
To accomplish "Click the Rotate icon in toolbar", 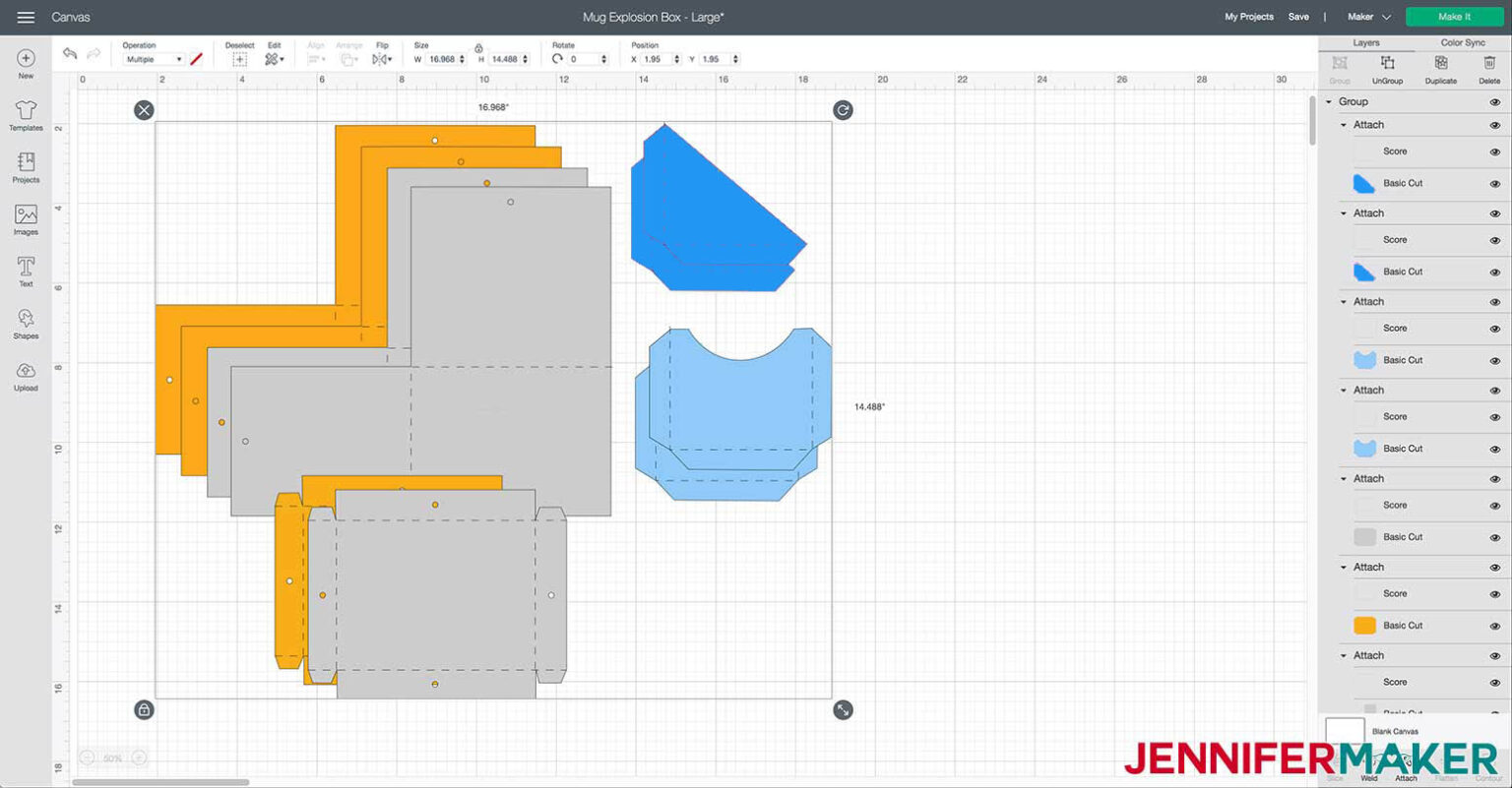I will (558, 59).
